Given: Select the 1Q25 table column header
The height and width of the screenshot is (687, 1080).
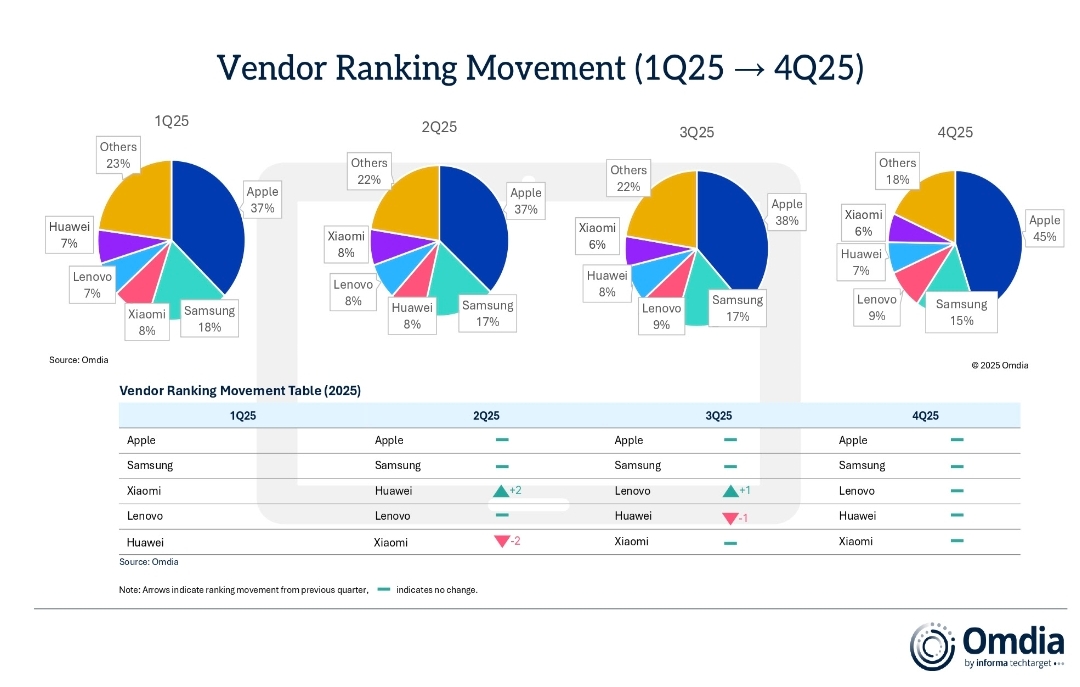Looking at the screenshot, I should point(242,416).
